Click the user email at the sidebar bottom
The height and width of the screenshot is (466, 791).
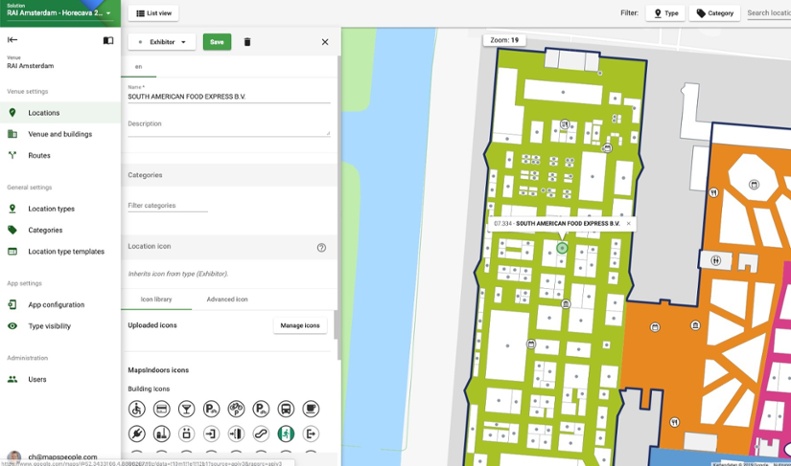tap(63, 457)
